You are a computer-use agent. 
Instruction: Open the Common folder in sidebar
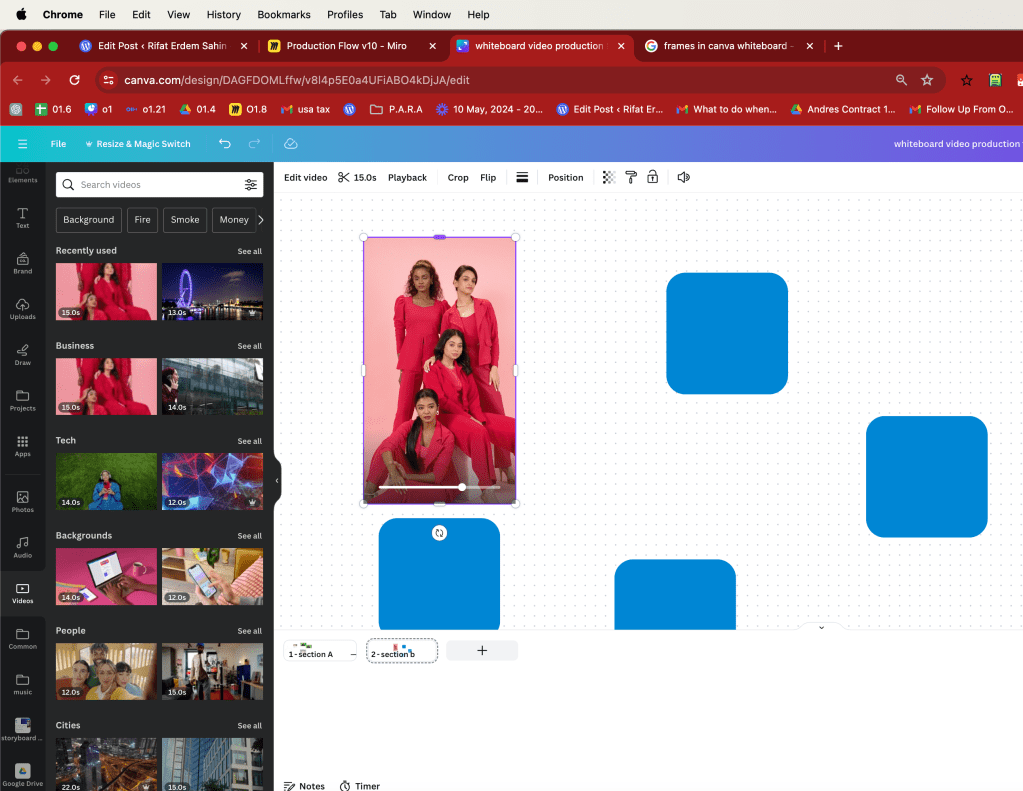tap(22, 639)
